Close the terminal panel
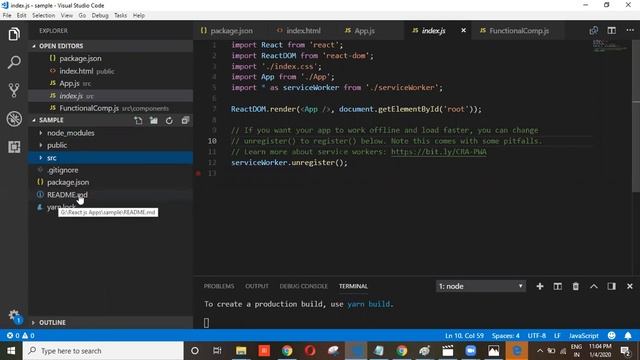 [629, 286]
